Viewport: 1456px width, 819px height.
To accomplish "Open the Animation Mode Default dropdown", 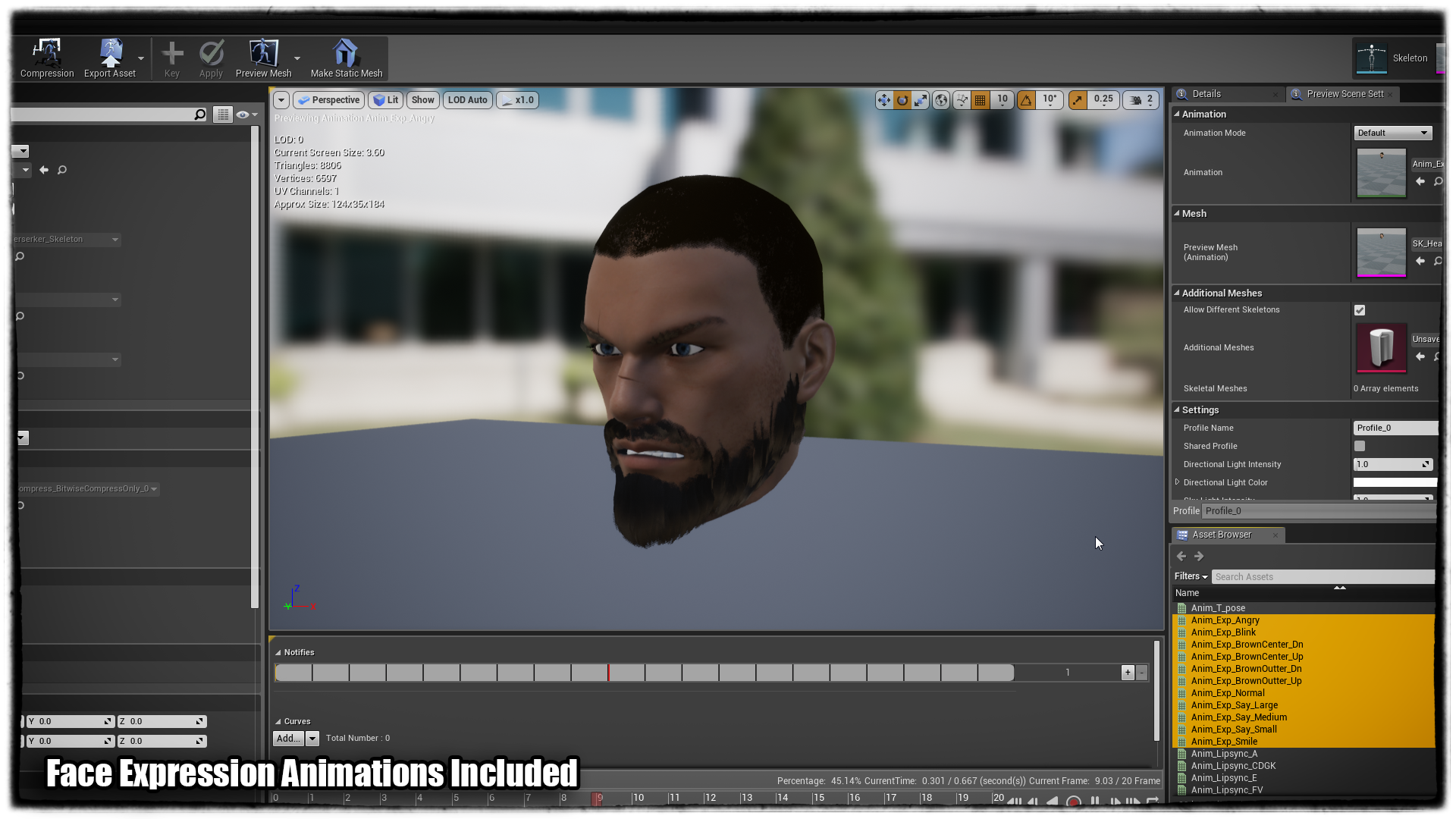I will click(1392, 133).
